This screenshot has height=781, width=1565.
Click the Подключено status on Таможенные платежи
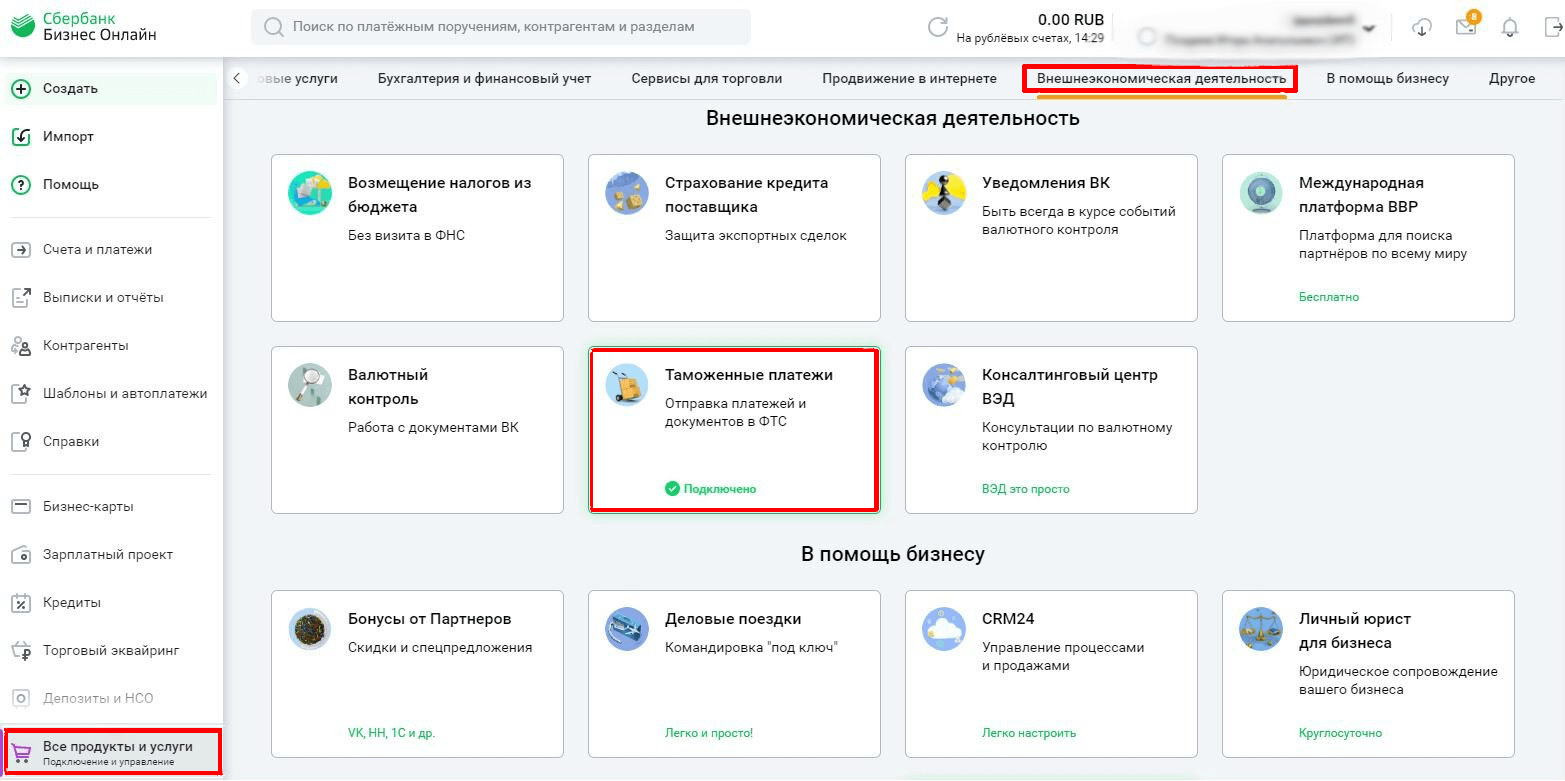point(711,489)
